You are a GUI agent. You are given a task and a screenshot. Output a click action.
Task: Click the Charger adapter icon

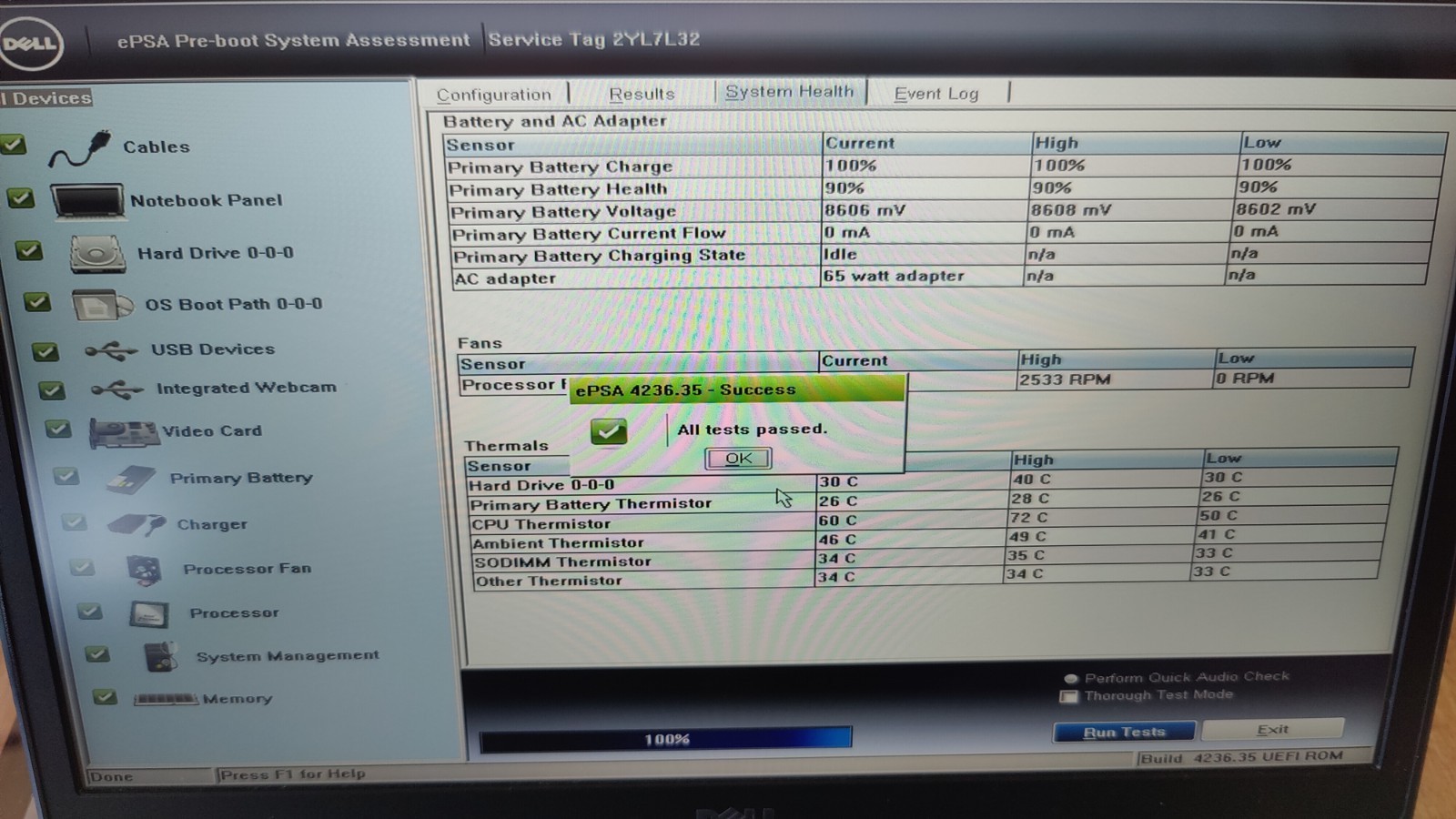click(x=136, y=525)
